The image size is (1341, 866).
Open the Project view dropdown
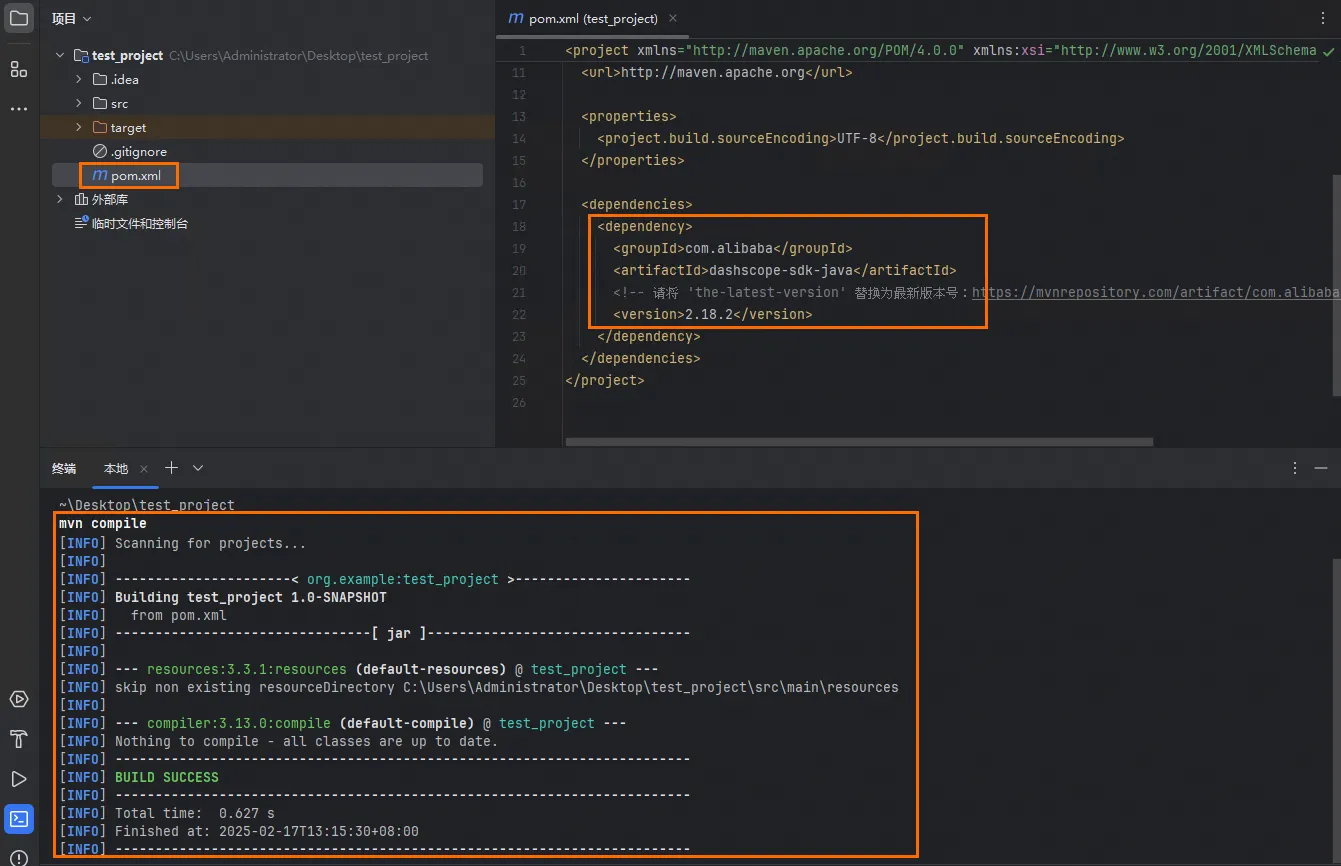(x=71, y=18)
